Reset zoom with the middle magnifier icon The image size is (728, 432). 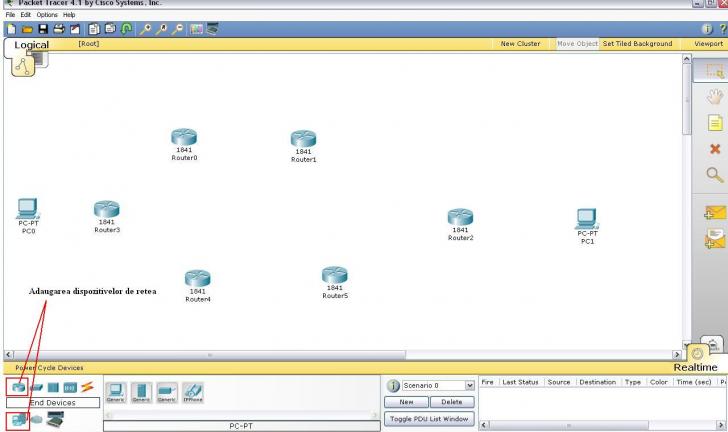tap(162, 29)
